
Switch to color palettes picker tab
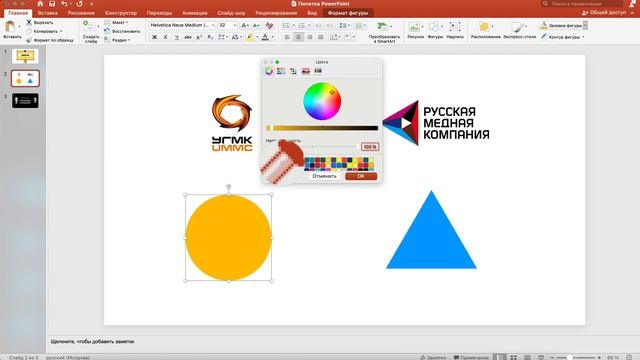pyautogui.click(x=293, y=71)
